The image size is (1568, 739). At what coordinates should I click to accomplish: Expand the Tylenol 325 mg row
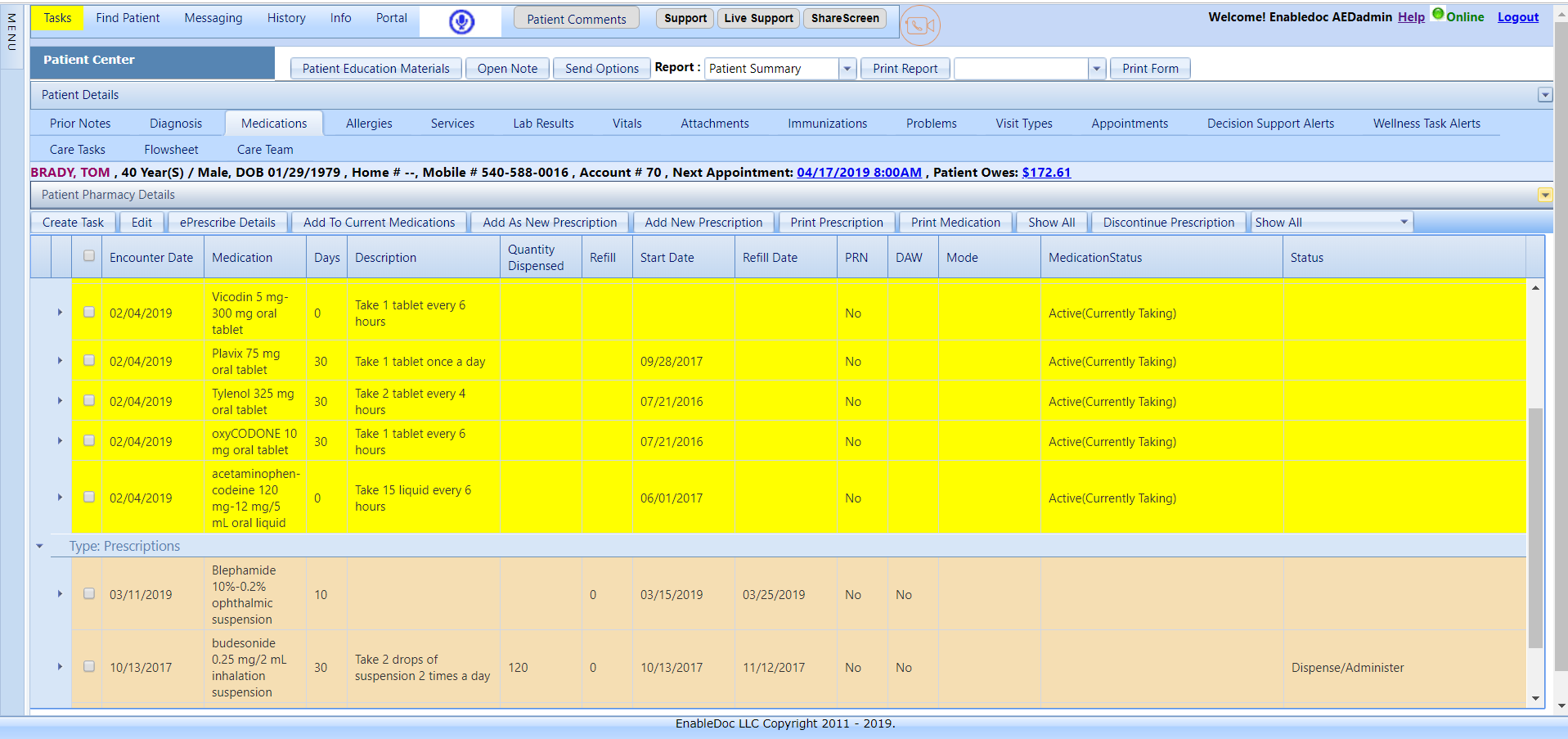60,401
